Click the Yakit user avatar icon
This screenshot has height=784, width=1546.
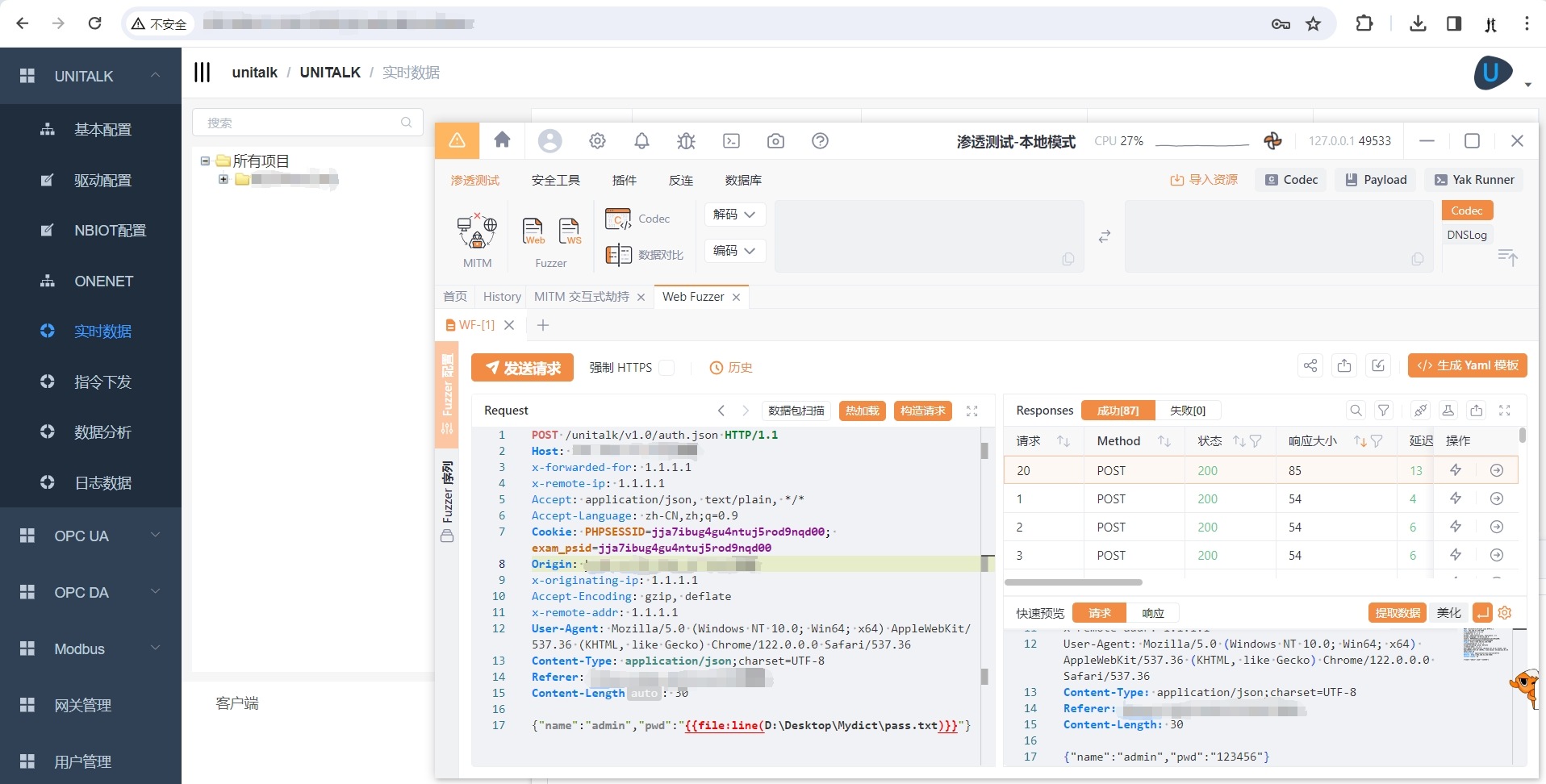549,141
